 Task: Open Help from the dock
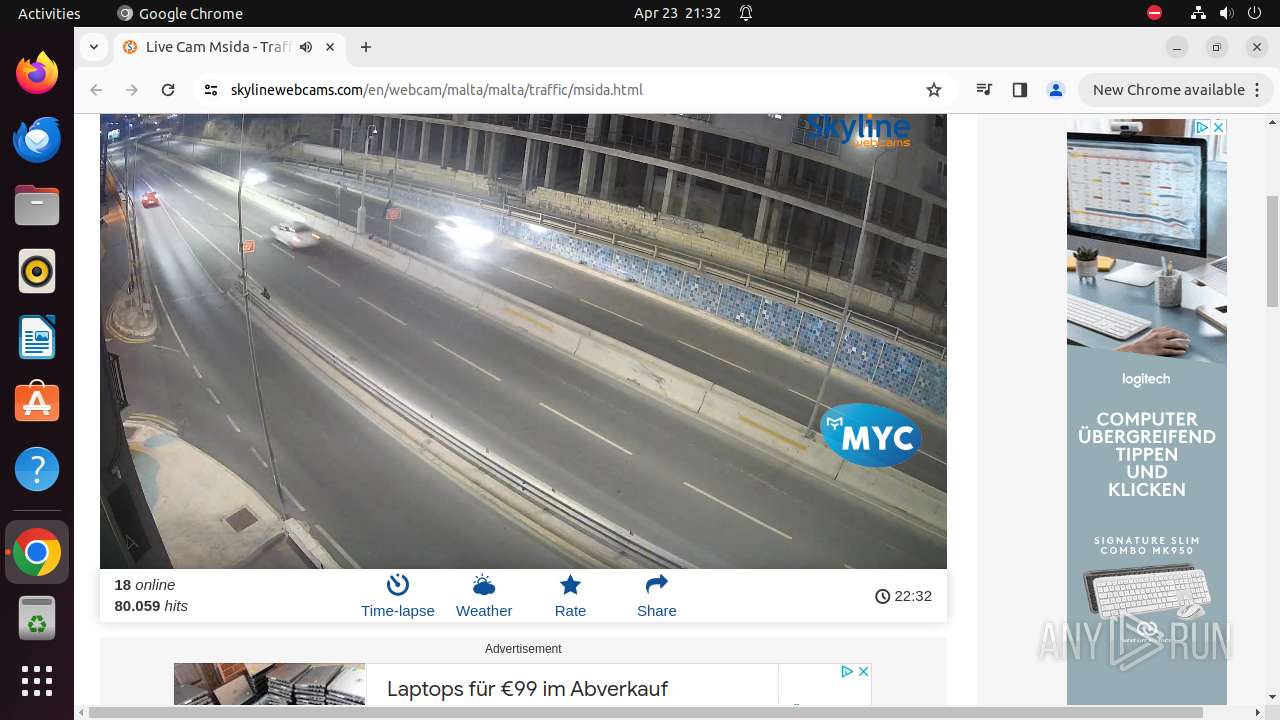tap(37, 469)
